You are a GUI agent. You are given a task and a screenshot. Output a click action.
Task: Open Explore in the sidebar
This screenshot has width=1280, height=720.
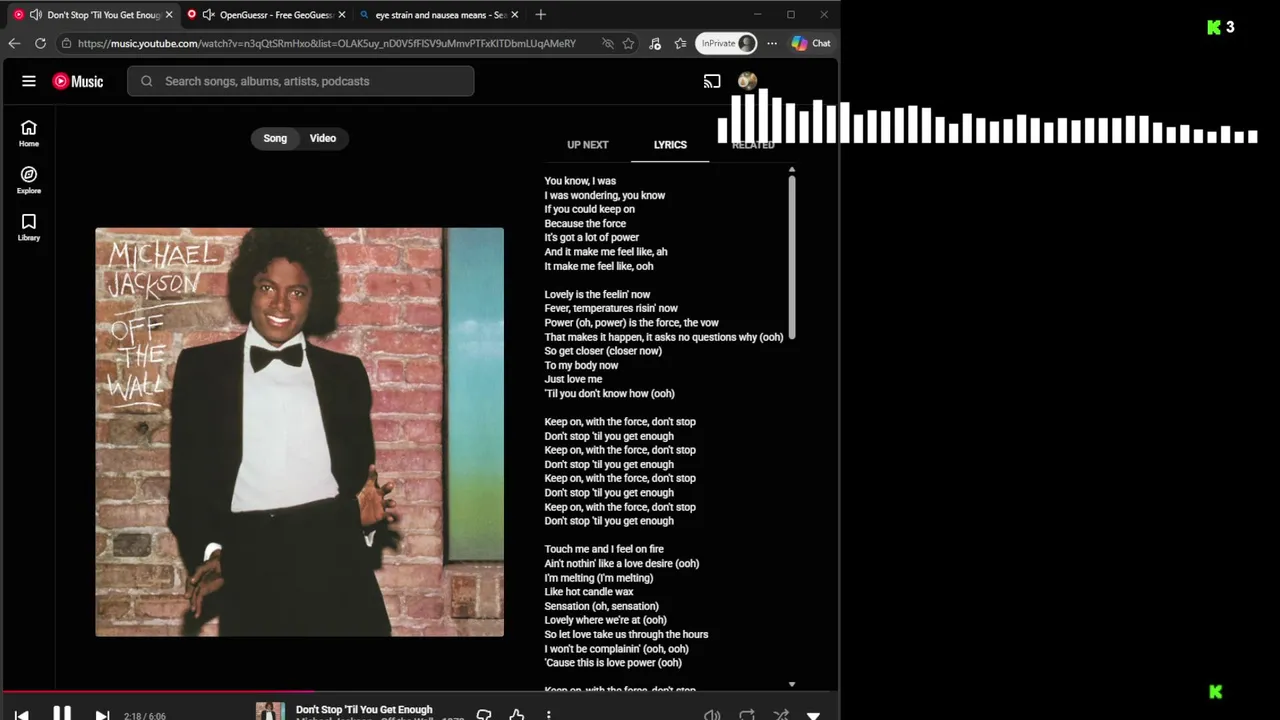pos(29,180)
